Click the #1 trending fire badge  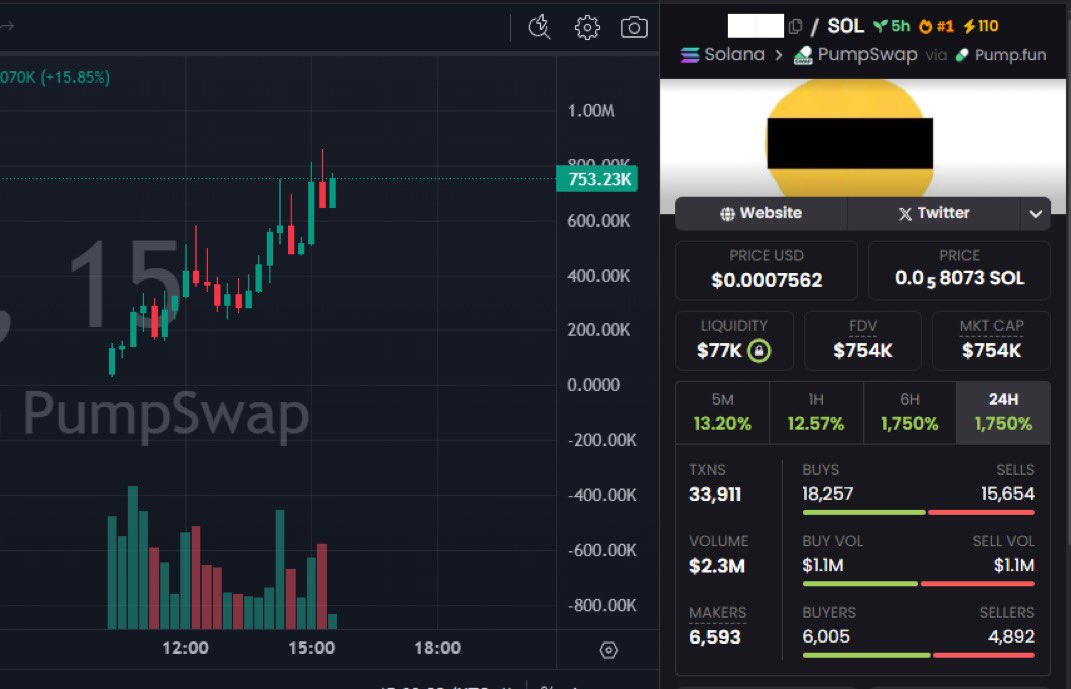point(936,26)
